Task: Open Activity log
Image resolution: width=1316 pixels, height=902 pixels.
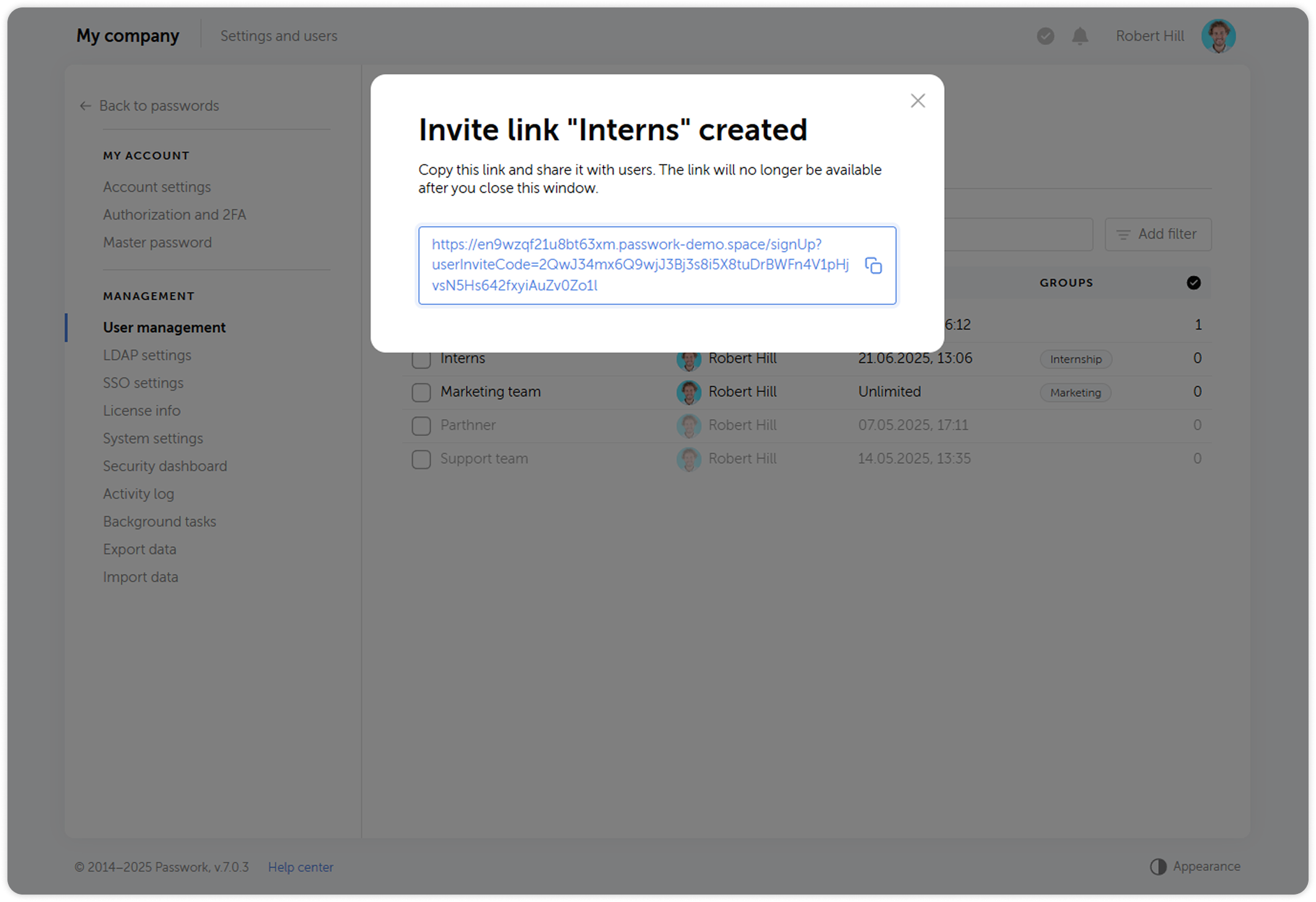Action: coord(138,494)
